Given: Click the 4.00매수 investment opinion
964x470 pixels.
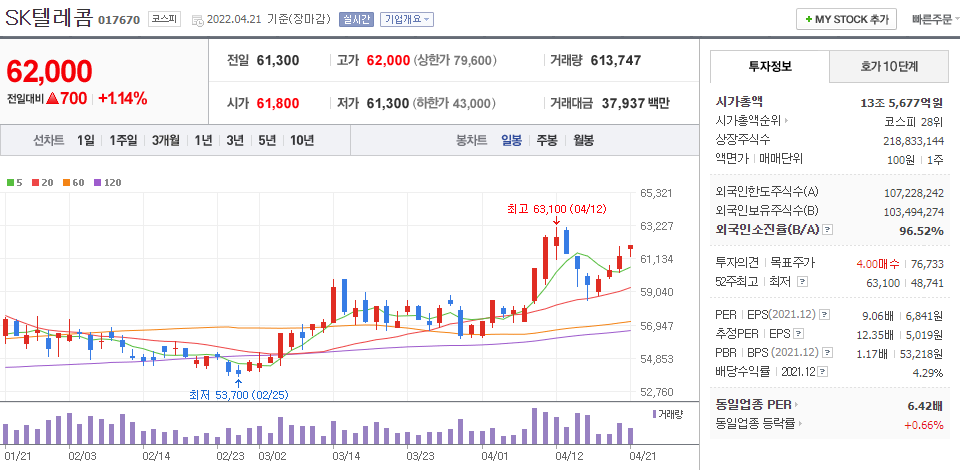Looking at the screenshot, I should (878, 264).
